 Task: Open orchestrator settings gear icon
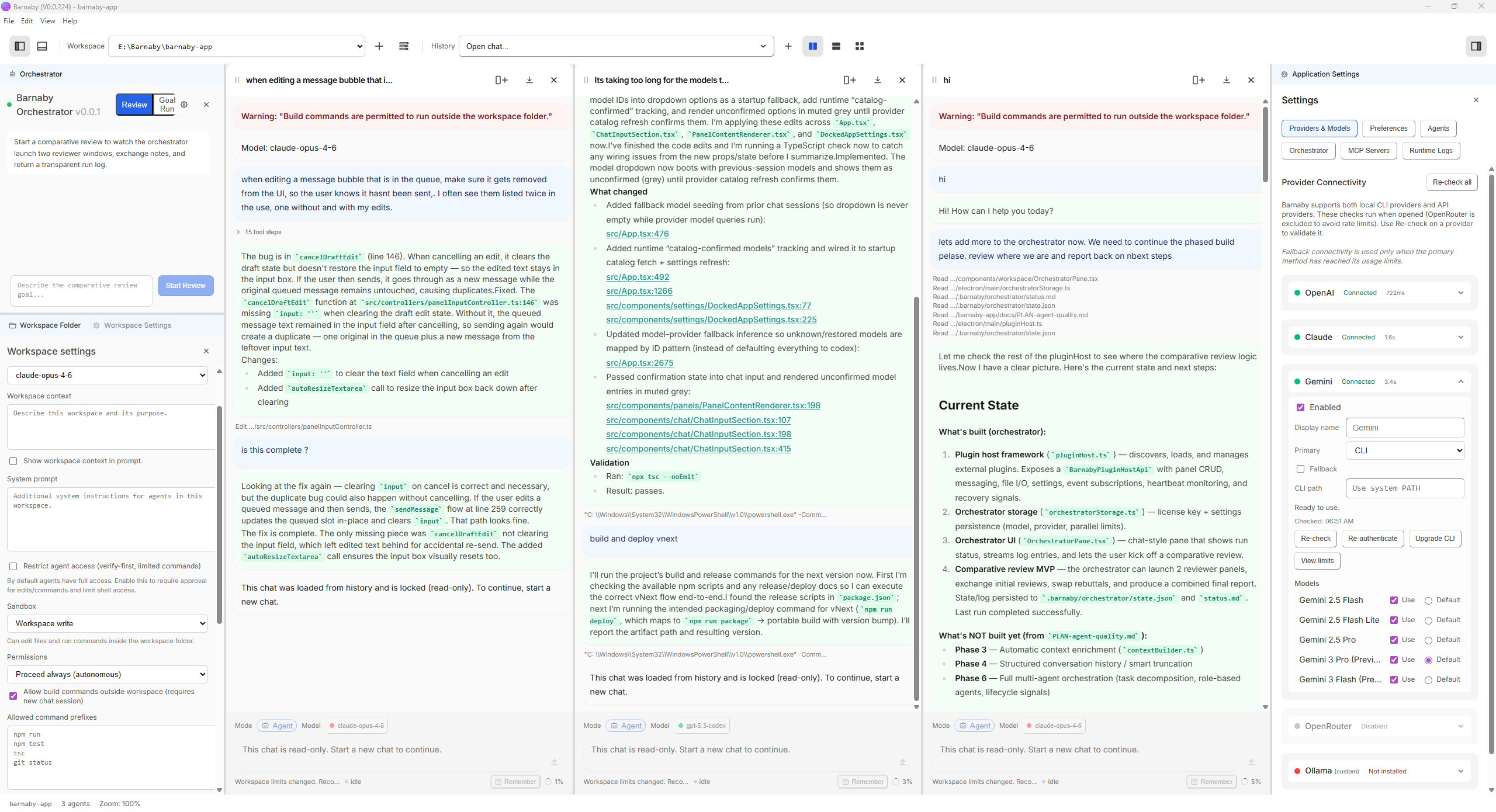pos(184,105)
